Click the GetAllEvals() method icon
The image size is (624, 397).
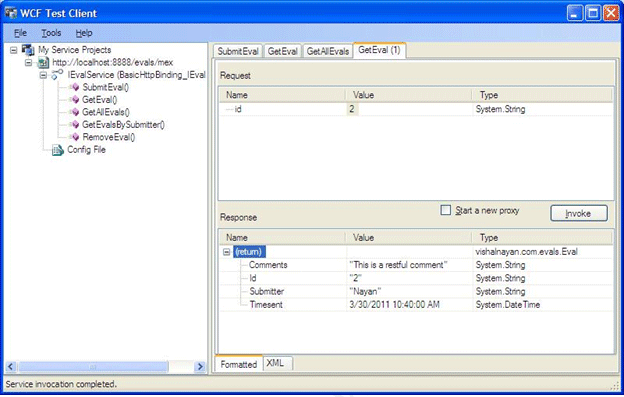[75, 112]
